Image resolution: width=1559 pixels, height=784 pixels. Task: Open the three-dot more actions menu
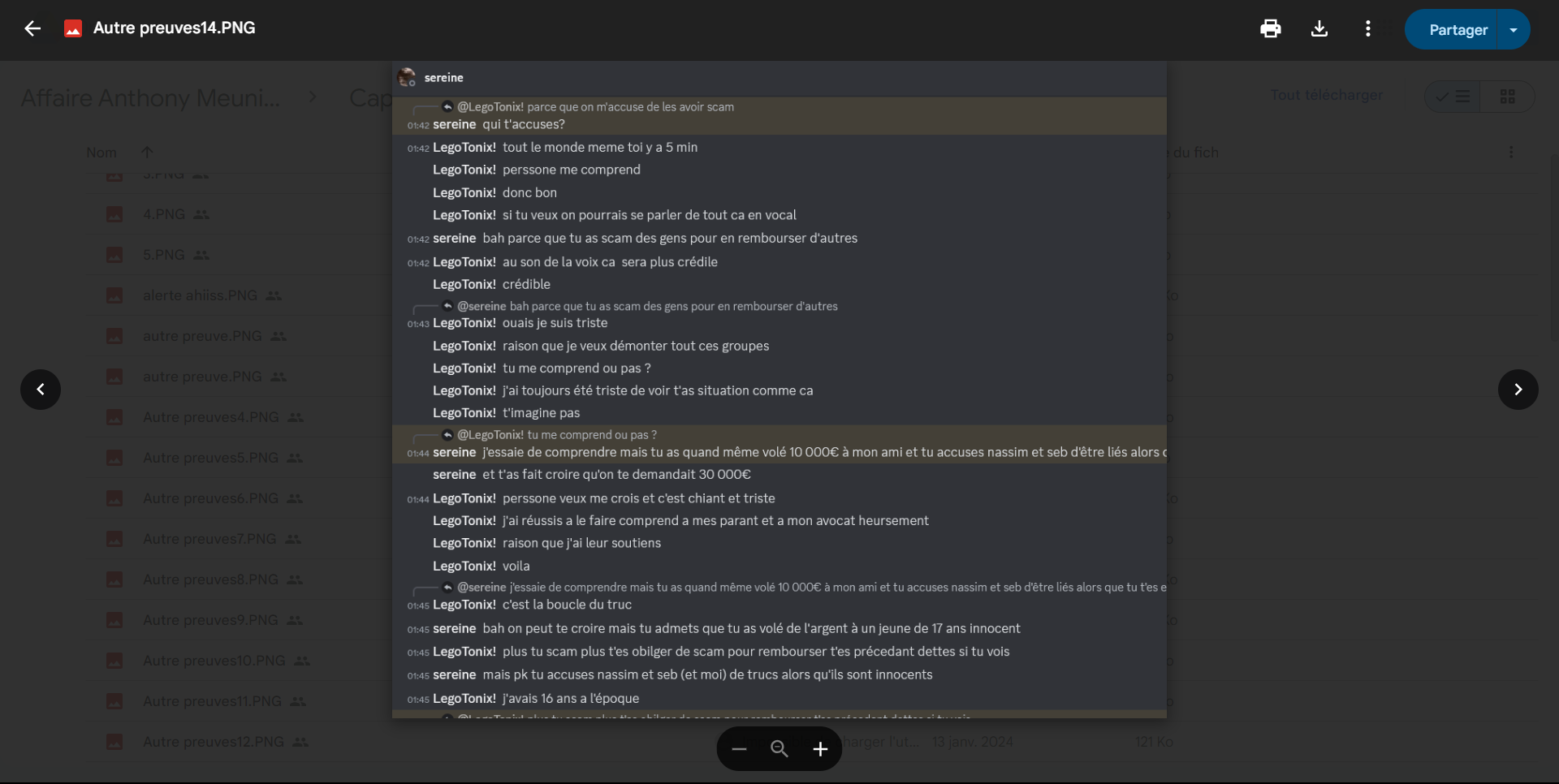coord(1368,29)
